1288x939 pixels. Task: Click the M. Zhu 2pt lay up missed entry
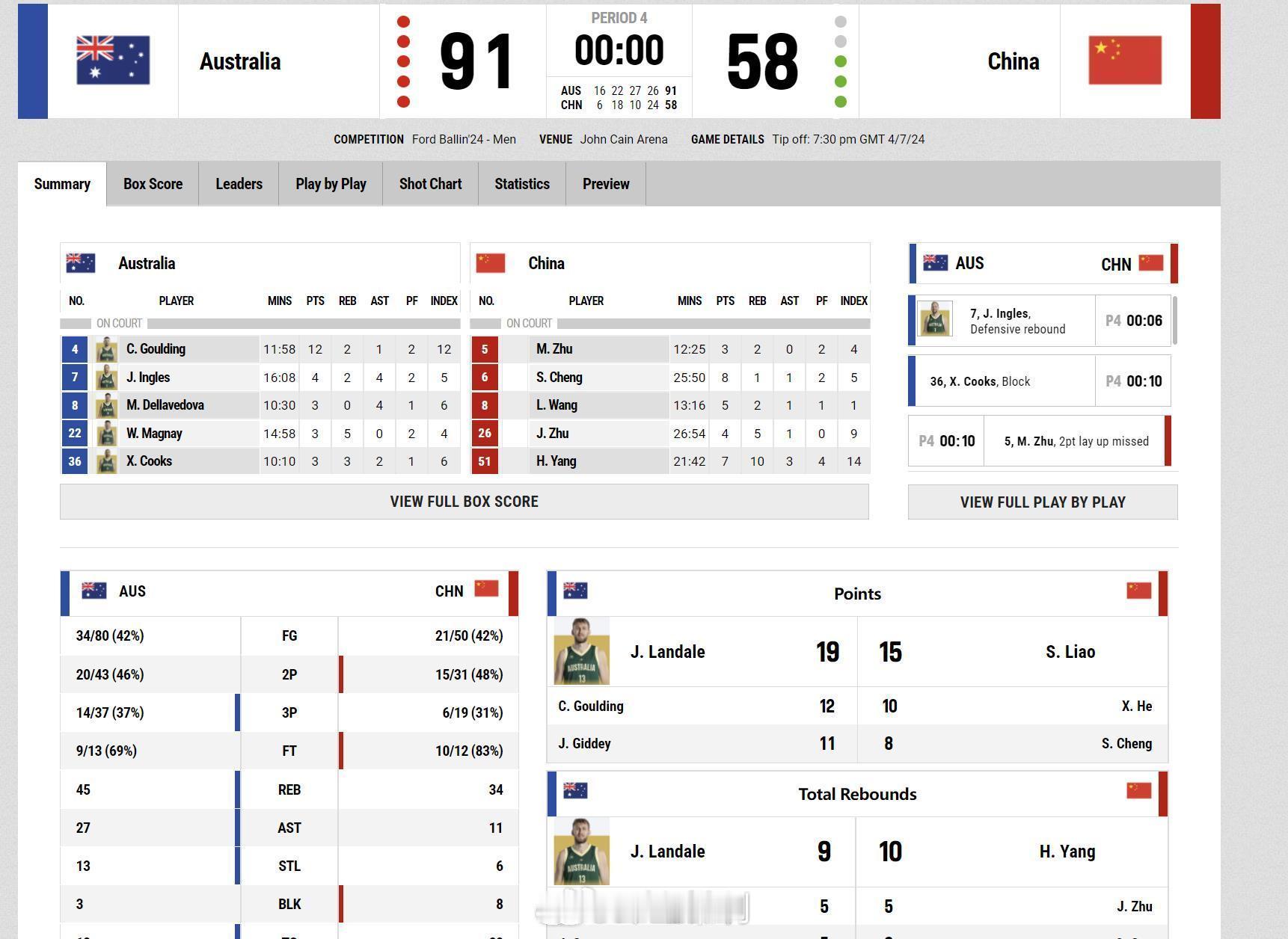coord(1040,441)
